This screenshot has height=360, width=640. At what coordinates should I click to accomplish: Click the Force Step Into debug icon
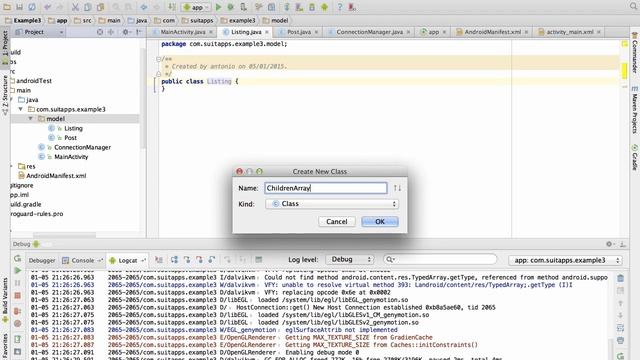pos(199,260)
